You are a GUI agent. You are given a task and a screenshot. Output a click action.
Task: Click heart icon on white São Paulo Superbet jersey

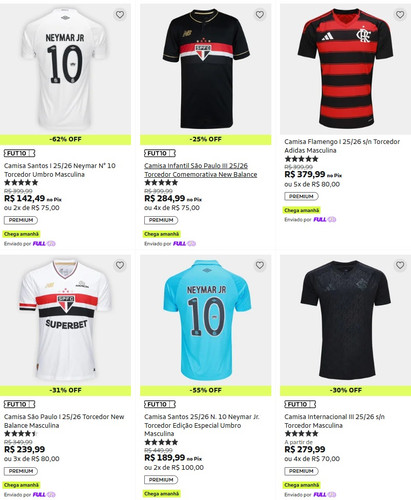click(120, 265)
